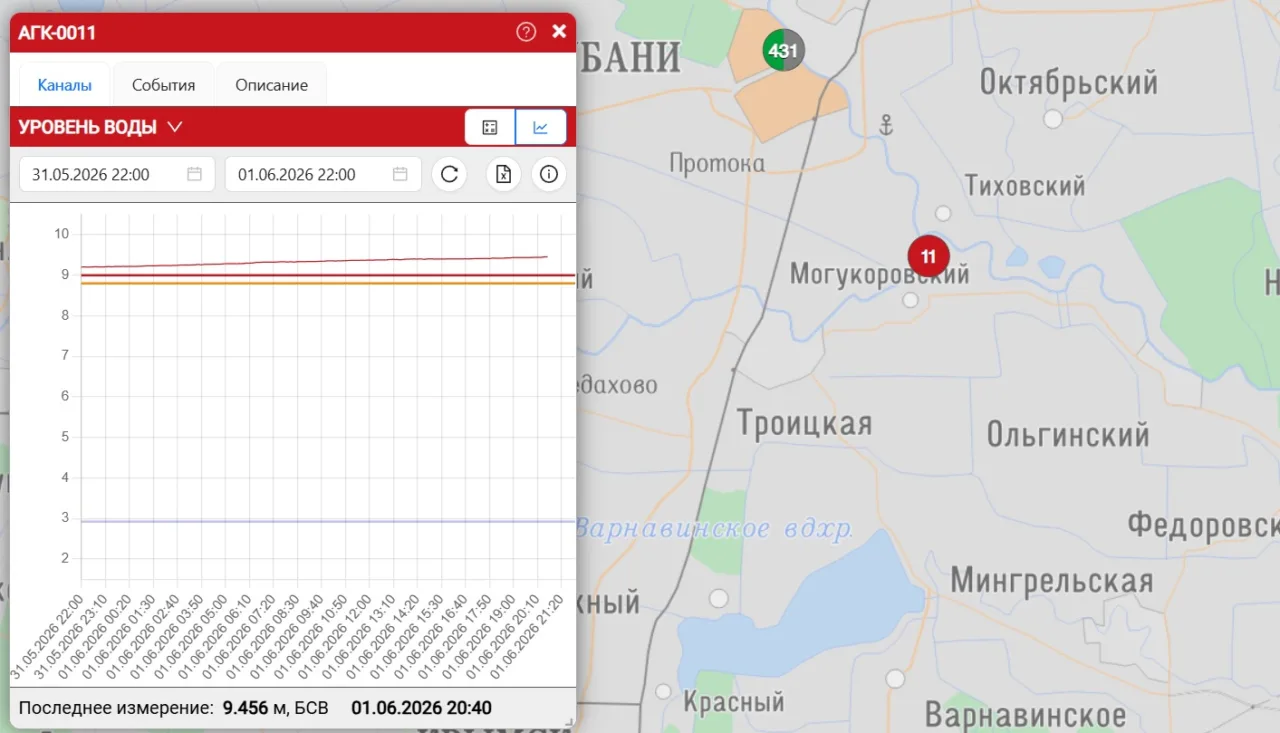Refresh the water level data
1280x733 pixels.
[x=450, y=174]
